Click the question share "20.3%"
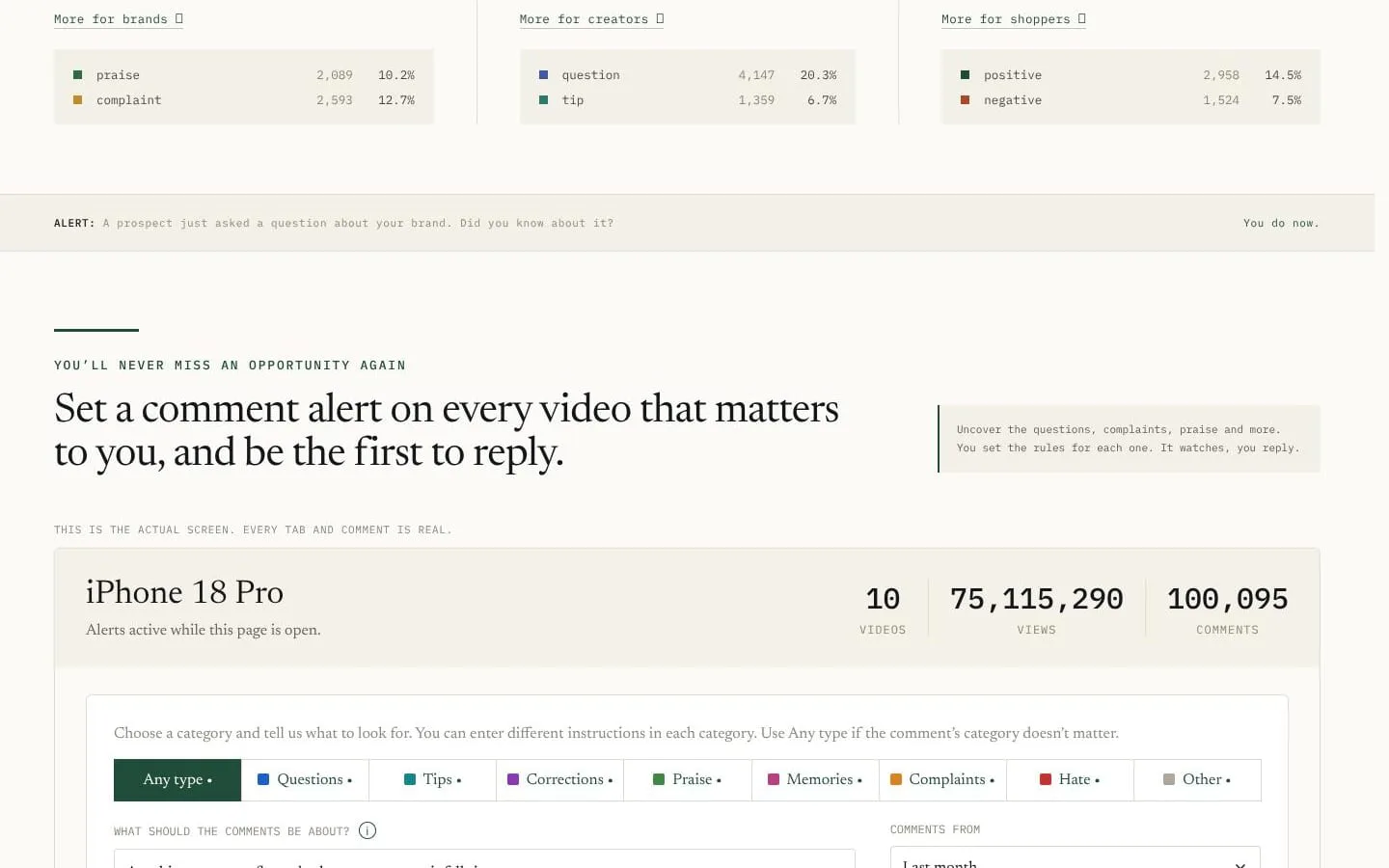Screen dimensions: 1389x868 point(819,75)
